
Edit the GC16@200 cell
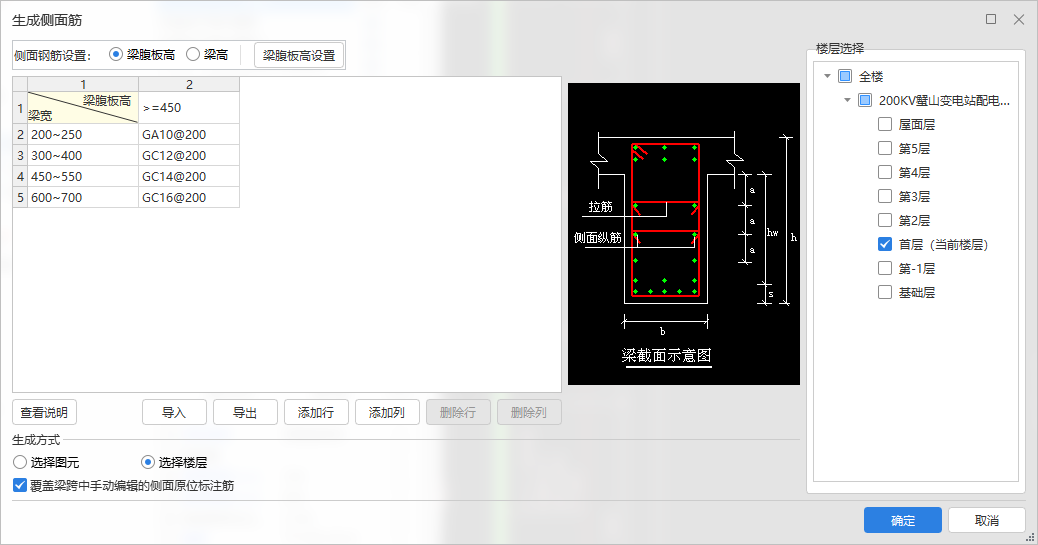pos(189,197)
